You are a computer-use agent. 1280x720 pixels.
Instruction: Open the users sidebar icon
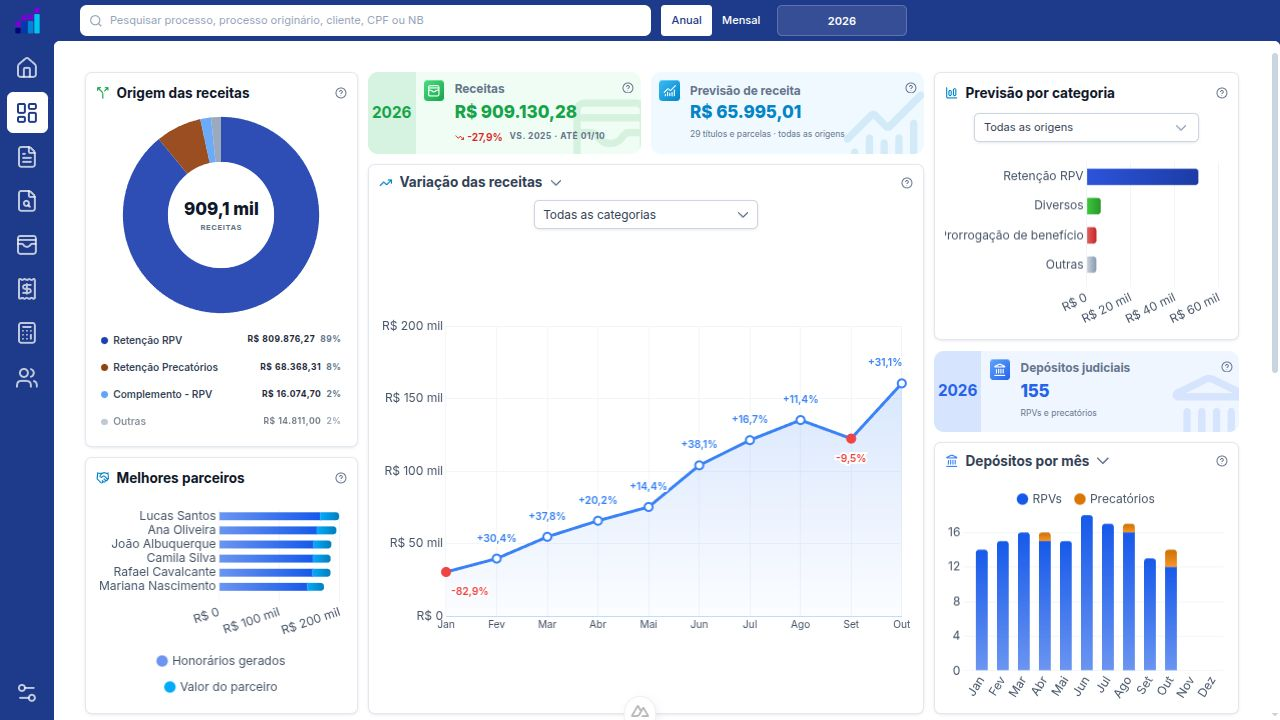27,378
